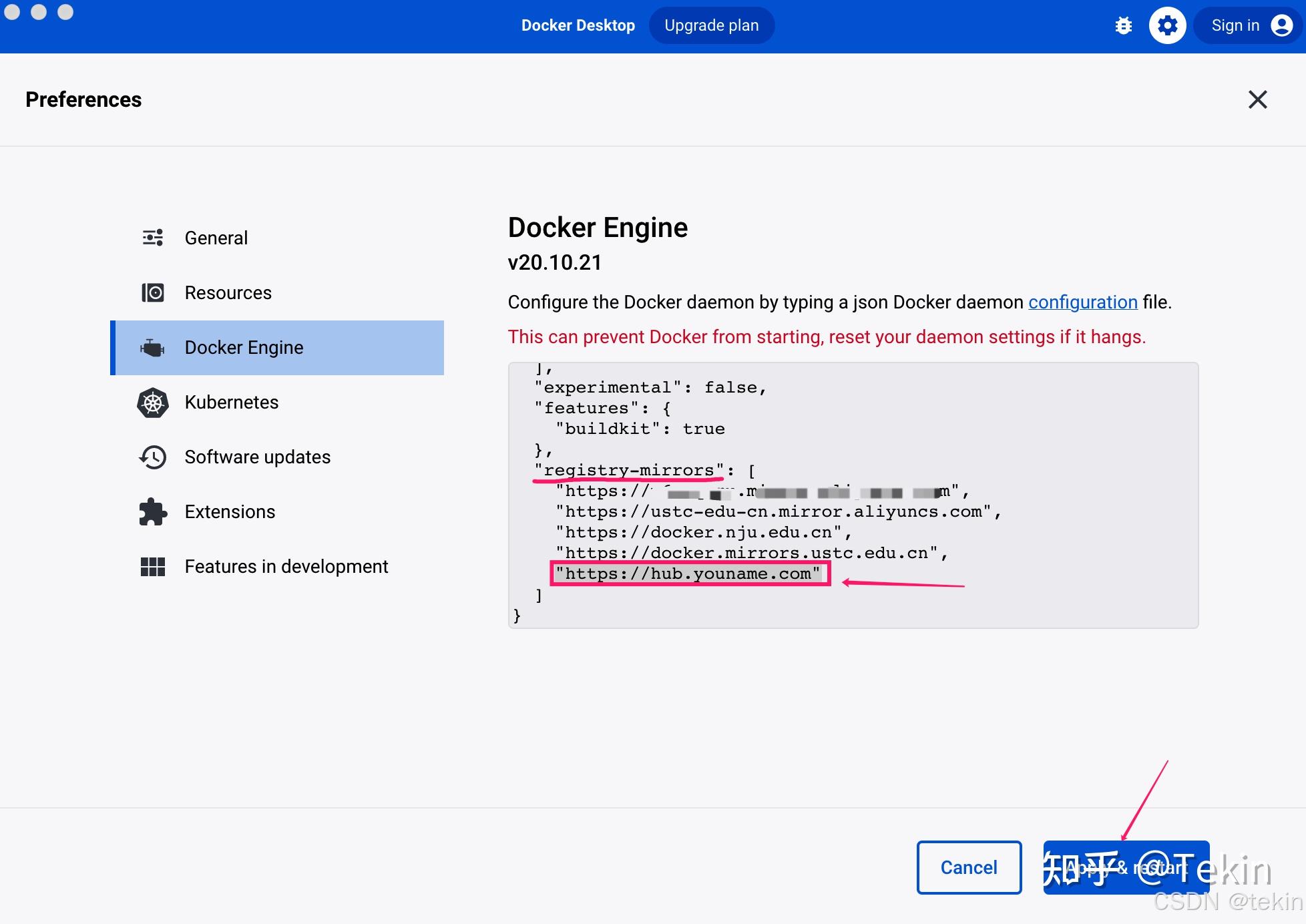This screenshot has width=1306, height=924.
Task: Open the settings gear icon
Action: click(1167, 25)
